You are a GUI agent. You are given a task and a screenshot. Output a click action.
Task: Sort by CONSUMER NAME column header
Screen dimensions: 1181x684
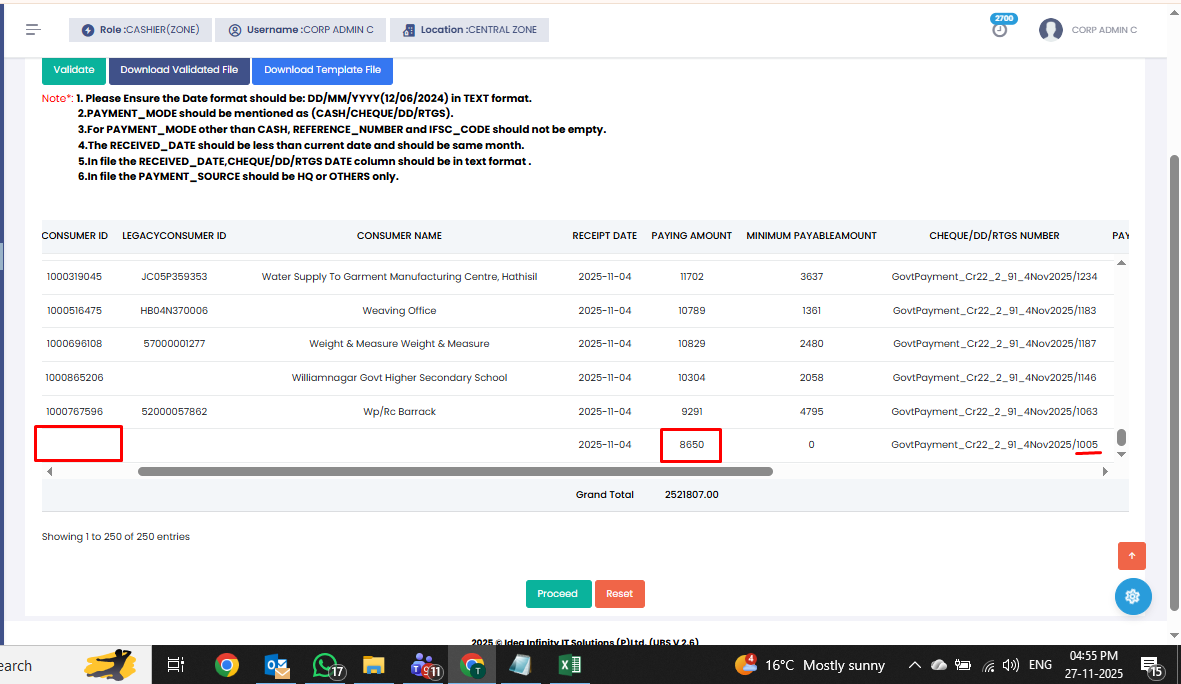tap(399, 236)
